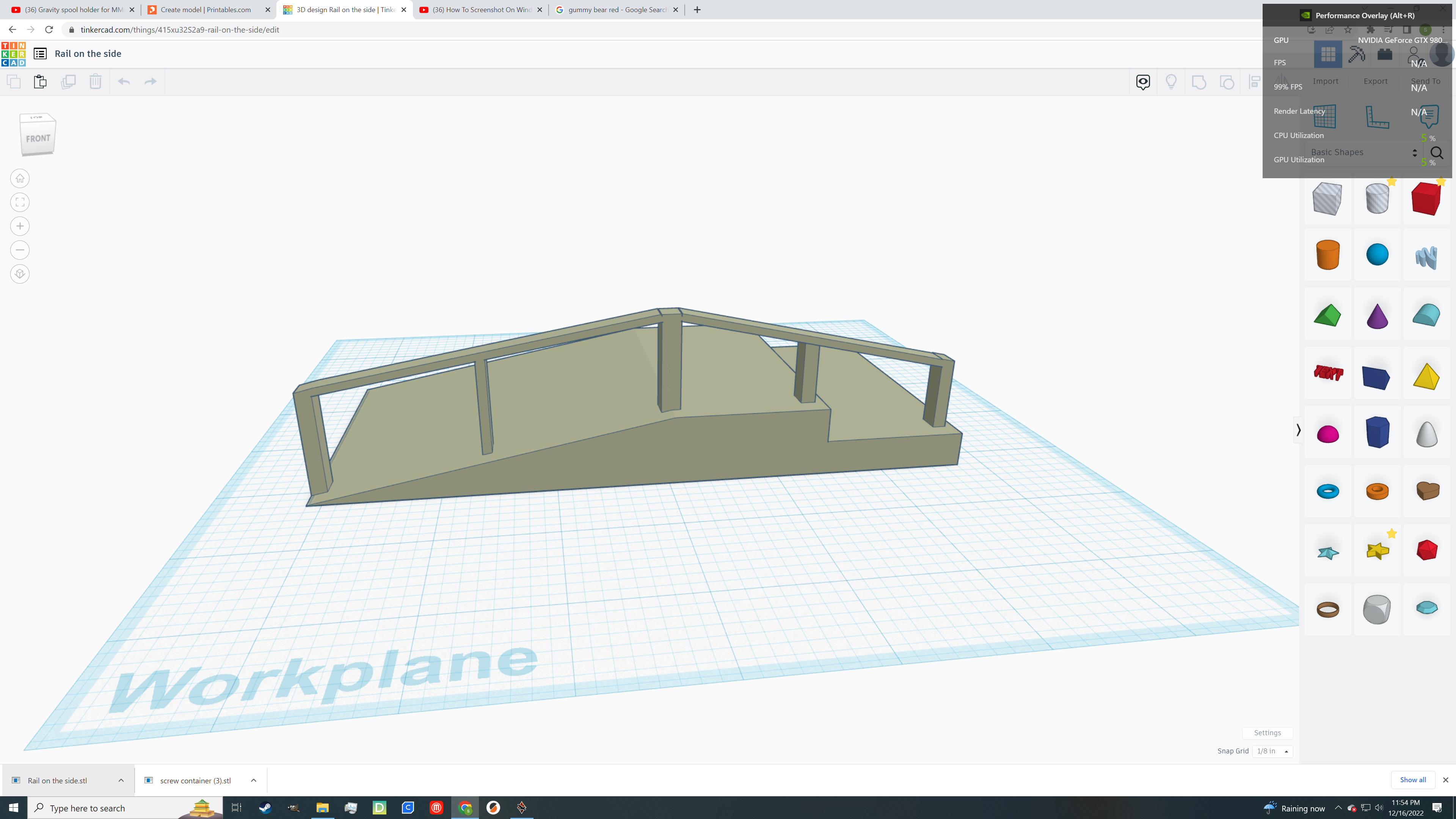Click the Home view button

coord(20,179)
